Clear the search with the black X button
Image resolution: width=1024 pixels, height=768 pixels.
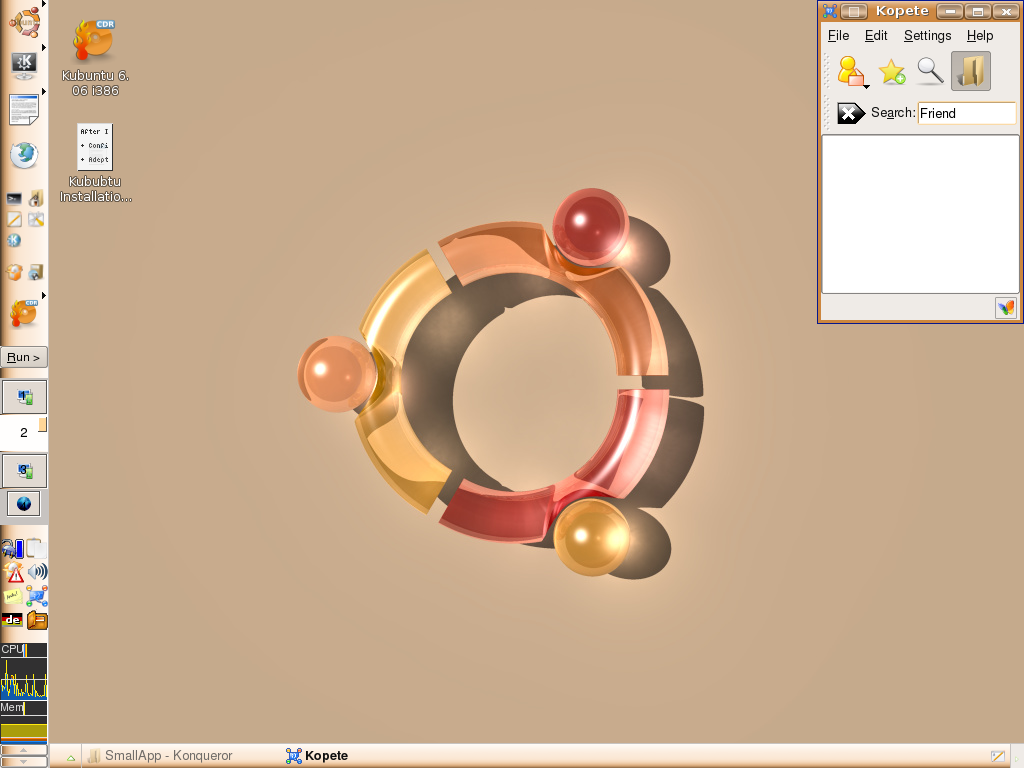[x=849, y=113]
